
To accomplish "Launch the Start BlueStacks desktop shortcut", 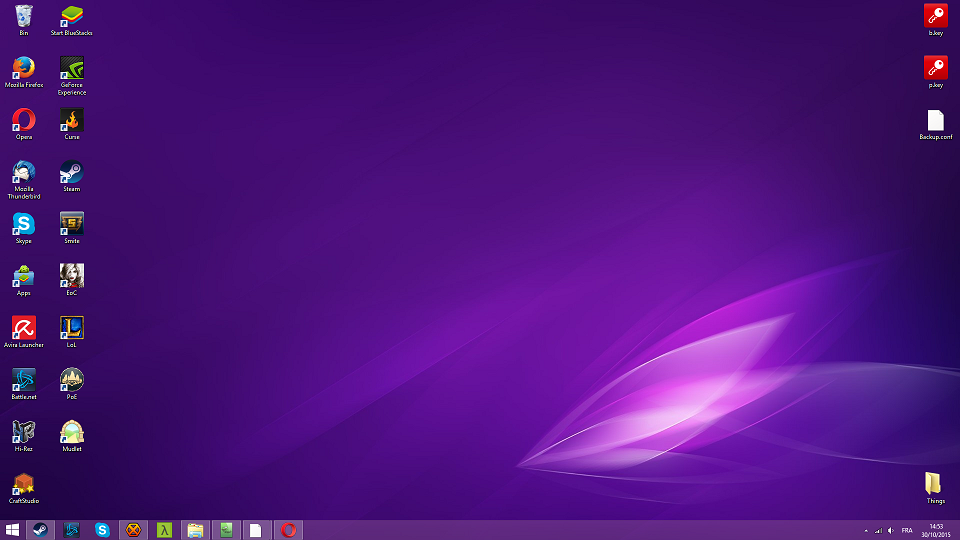I will [x=72, y=16].
